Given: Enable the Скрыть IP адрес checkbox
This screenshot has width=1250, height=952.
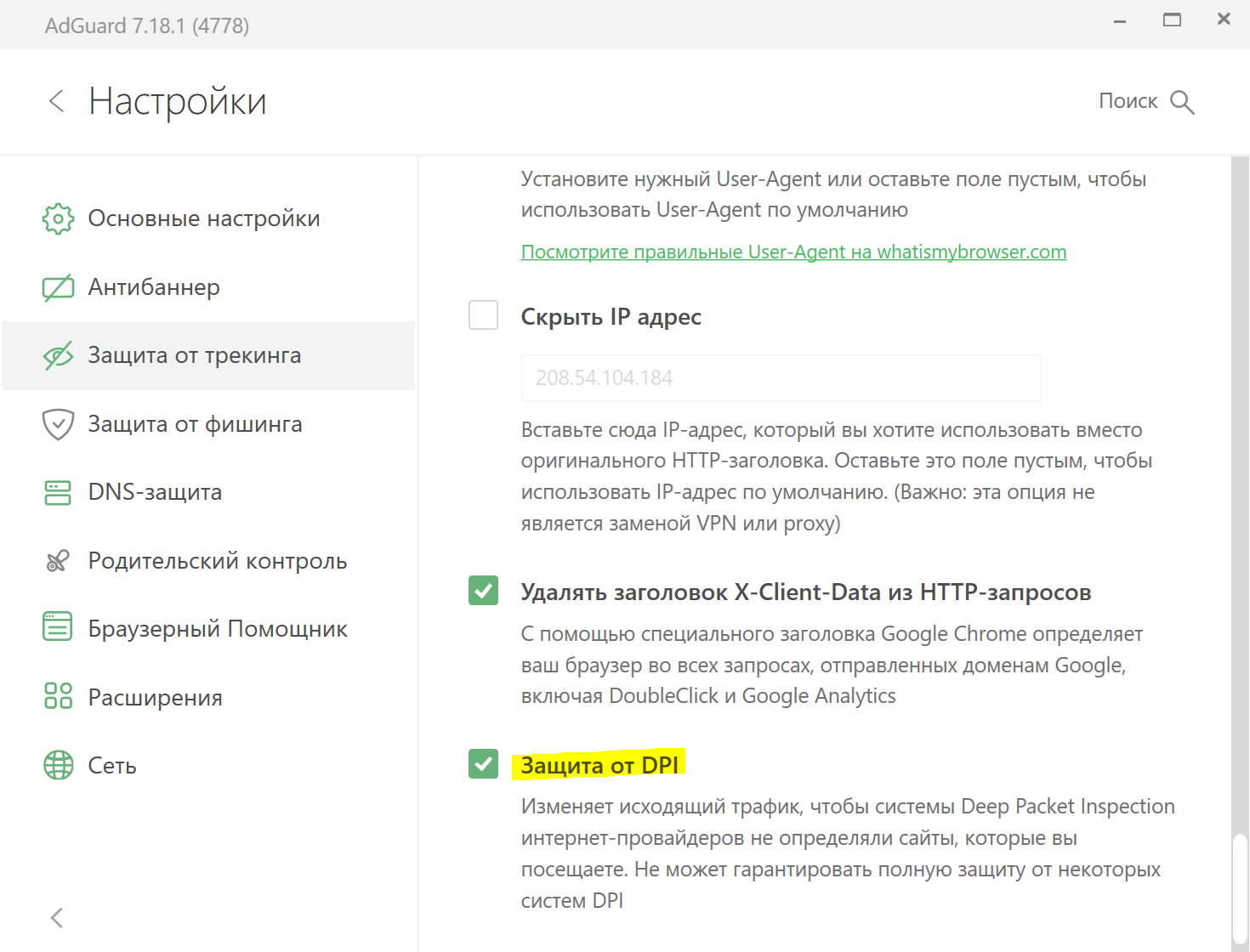Looking at the screenshot, I should (x=484, y=315).
